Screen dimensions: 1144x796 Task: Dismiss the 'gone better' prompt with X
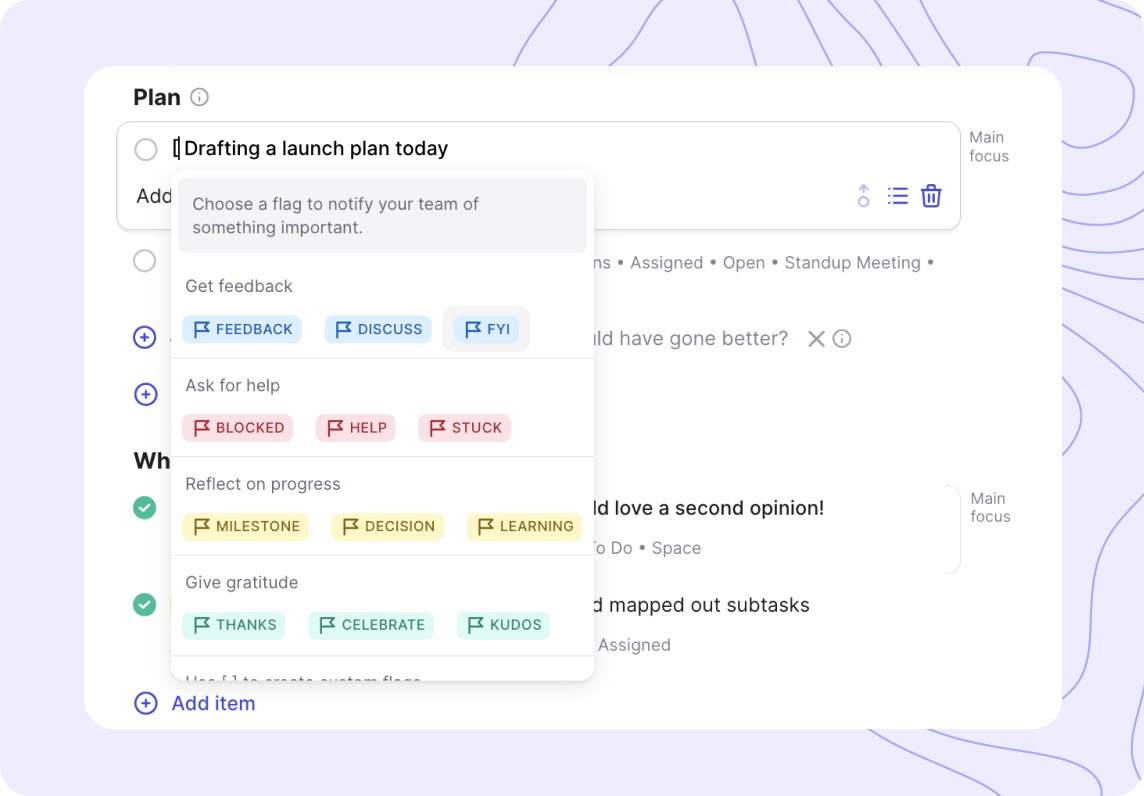pos(816,339)
